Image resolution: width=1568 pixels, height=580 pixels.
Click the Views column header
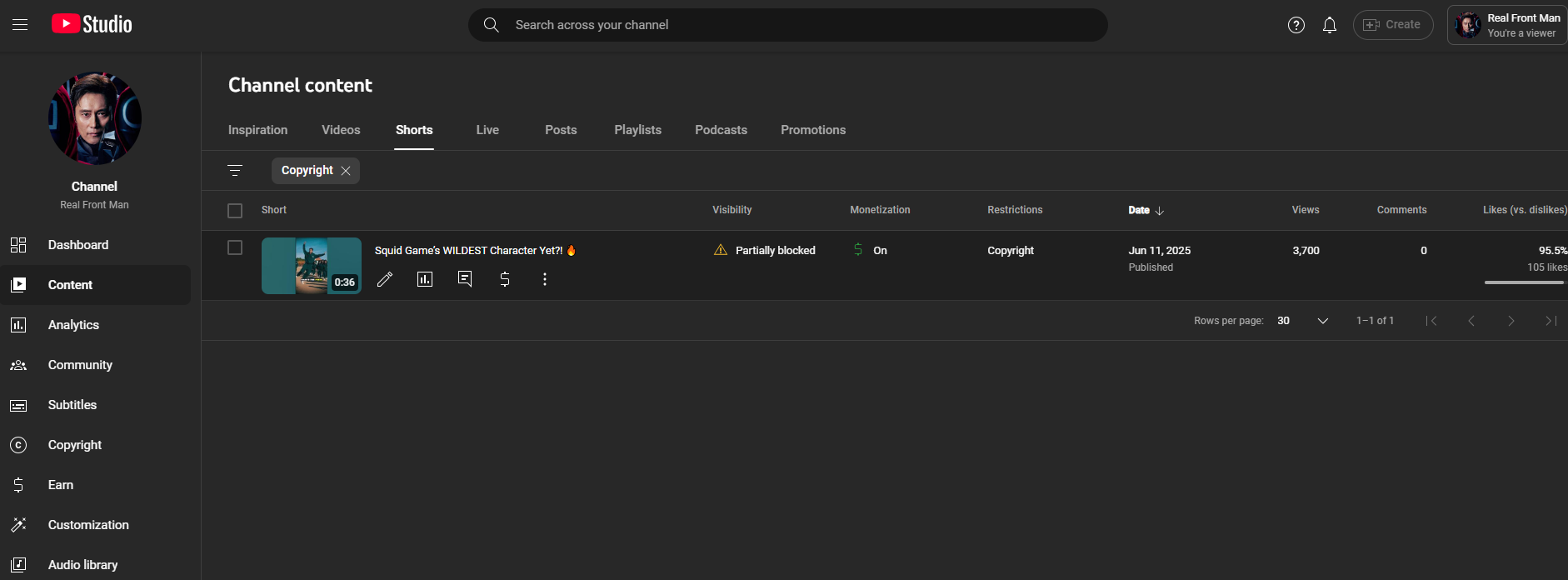1306,210
